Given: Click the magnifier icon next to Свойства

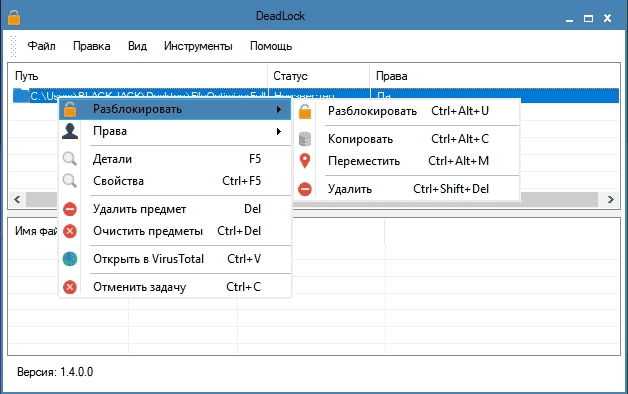Looking at the screenshot, I should pos(70,181).
